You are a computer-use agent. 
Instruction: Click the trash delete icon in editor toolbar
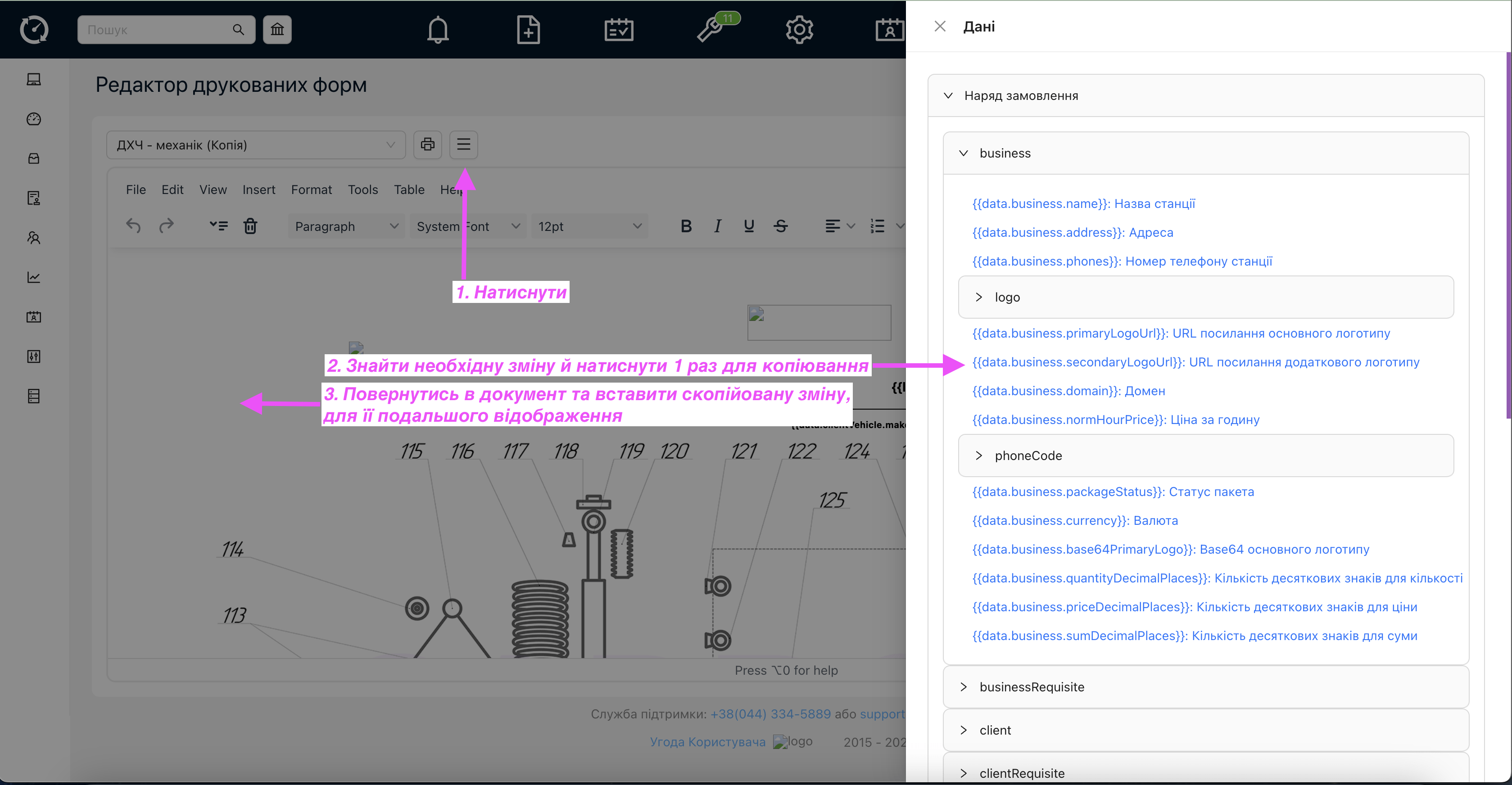coord(250,226)
